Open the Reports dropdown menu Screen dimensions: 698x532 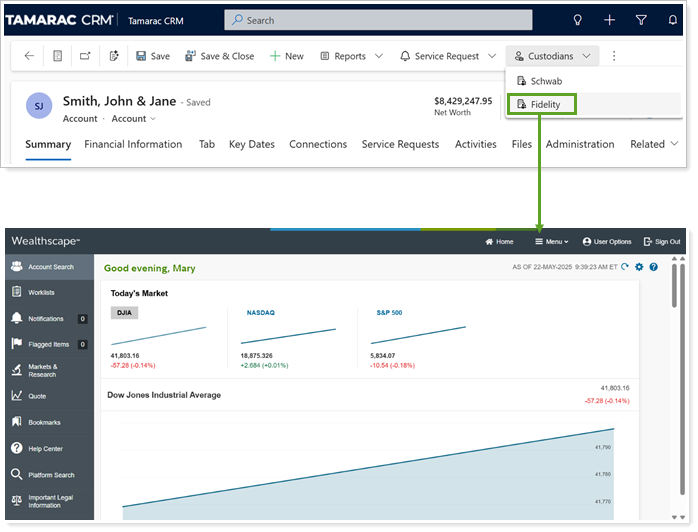coord(351,56)
